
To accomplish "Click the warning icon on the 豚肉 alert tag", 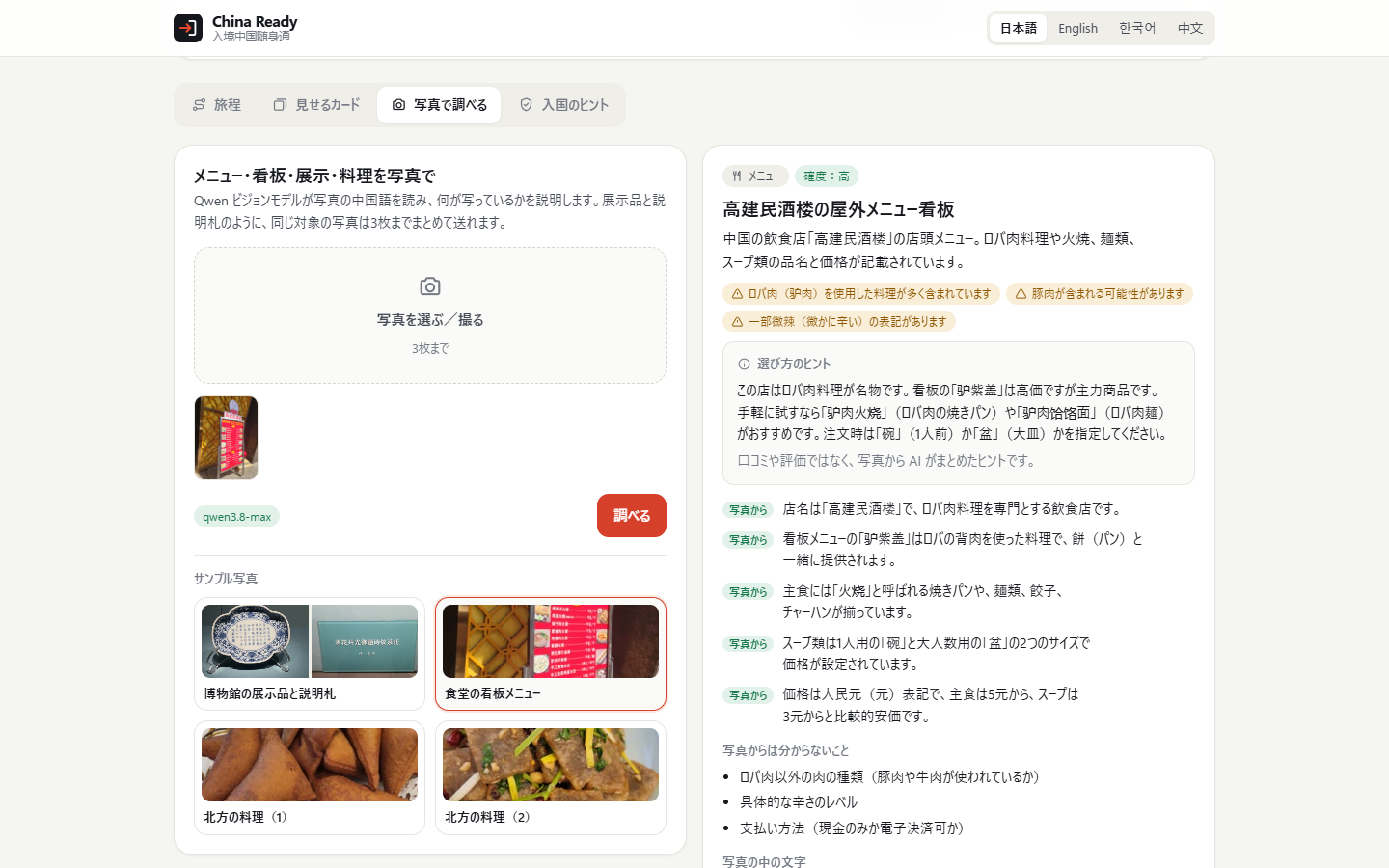I will pyautogui.click(x=1021, y=294).
